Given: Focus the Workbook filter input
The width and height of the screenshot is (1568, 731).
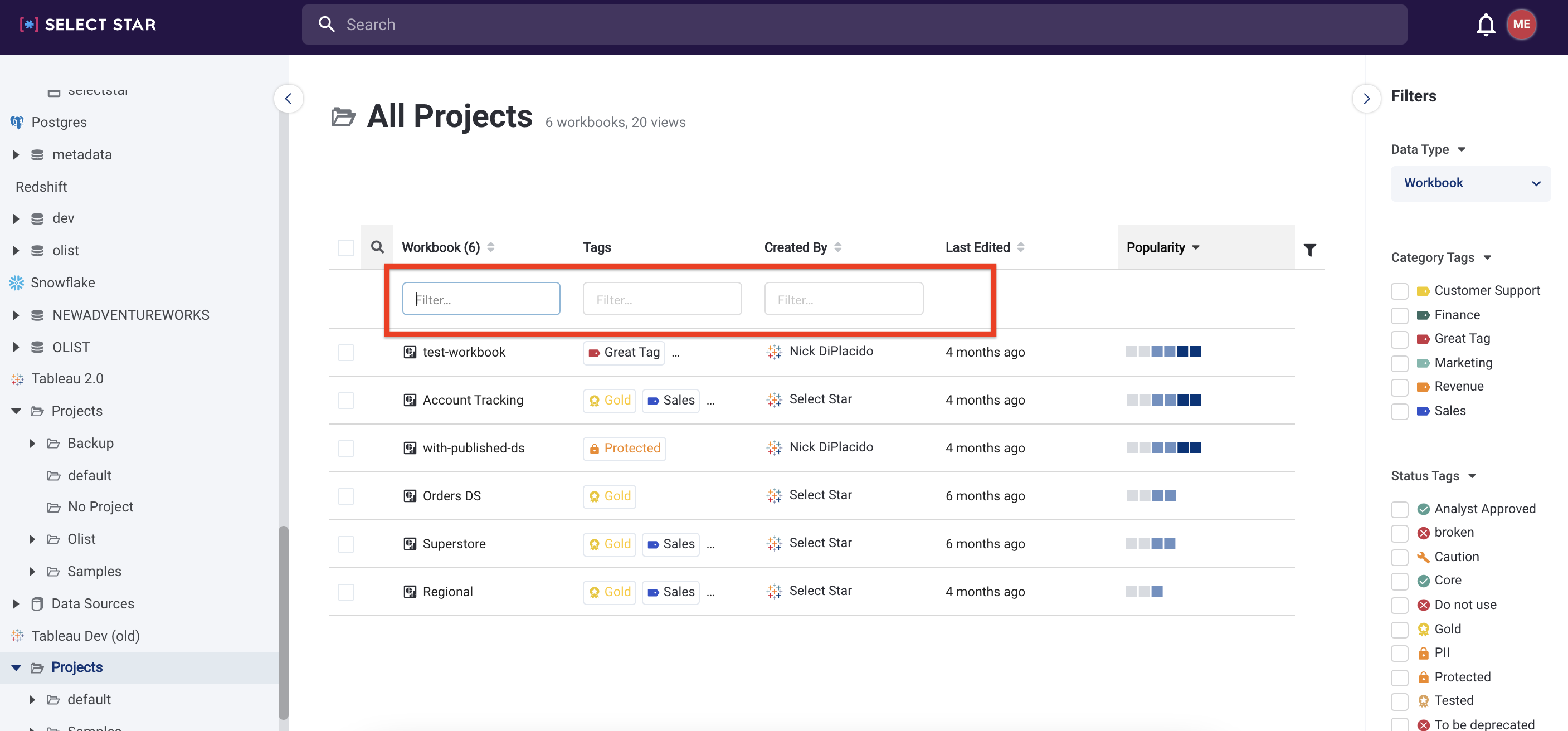Looking at the screenshot, I should 481,299.
